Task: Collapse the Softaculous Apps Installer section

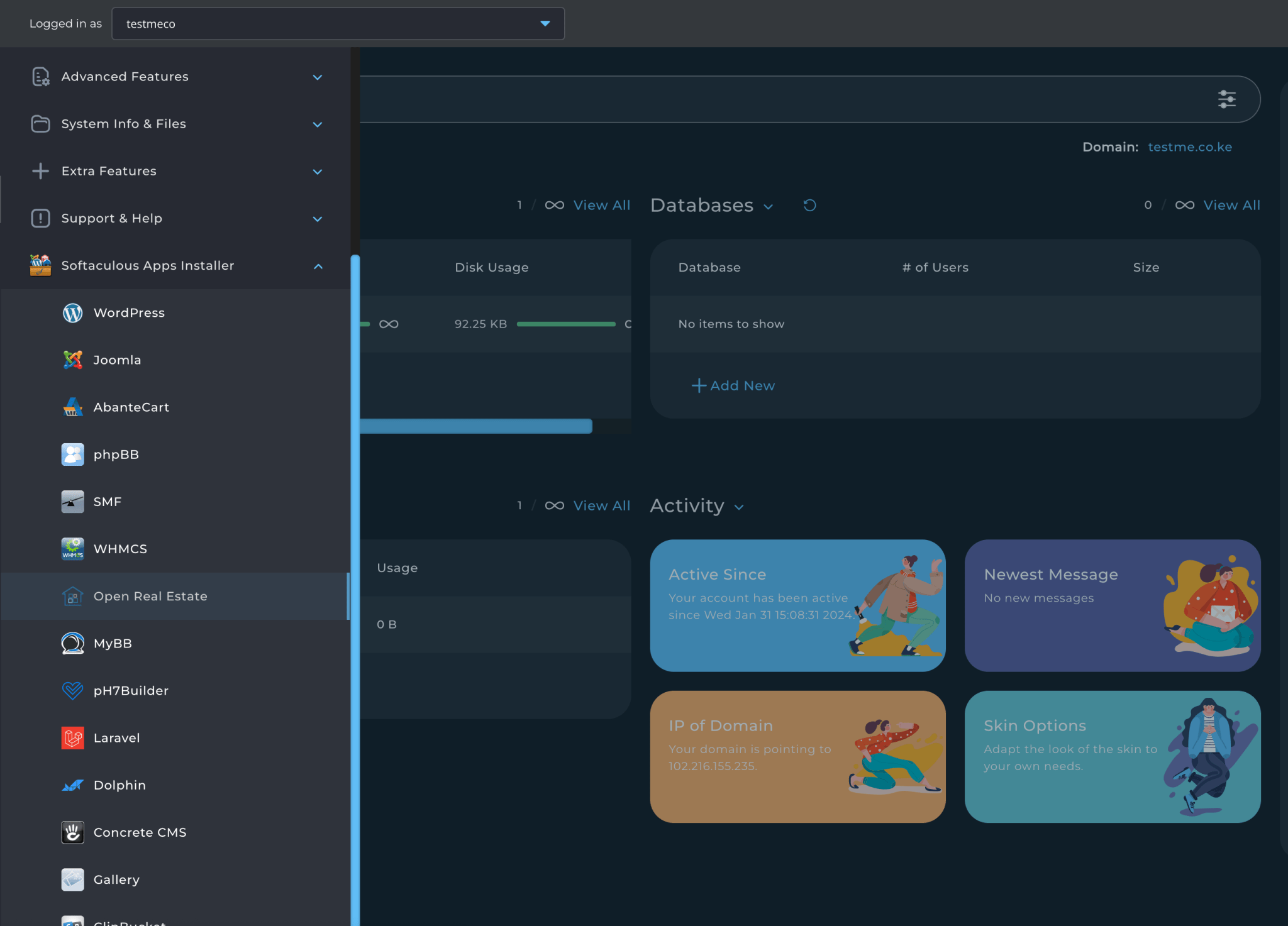Action: [x=318, y=266]
